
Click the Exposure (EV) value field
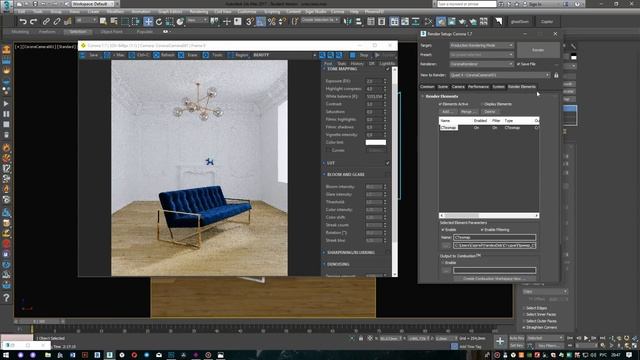pyautogui.click(x=374, y=81)
